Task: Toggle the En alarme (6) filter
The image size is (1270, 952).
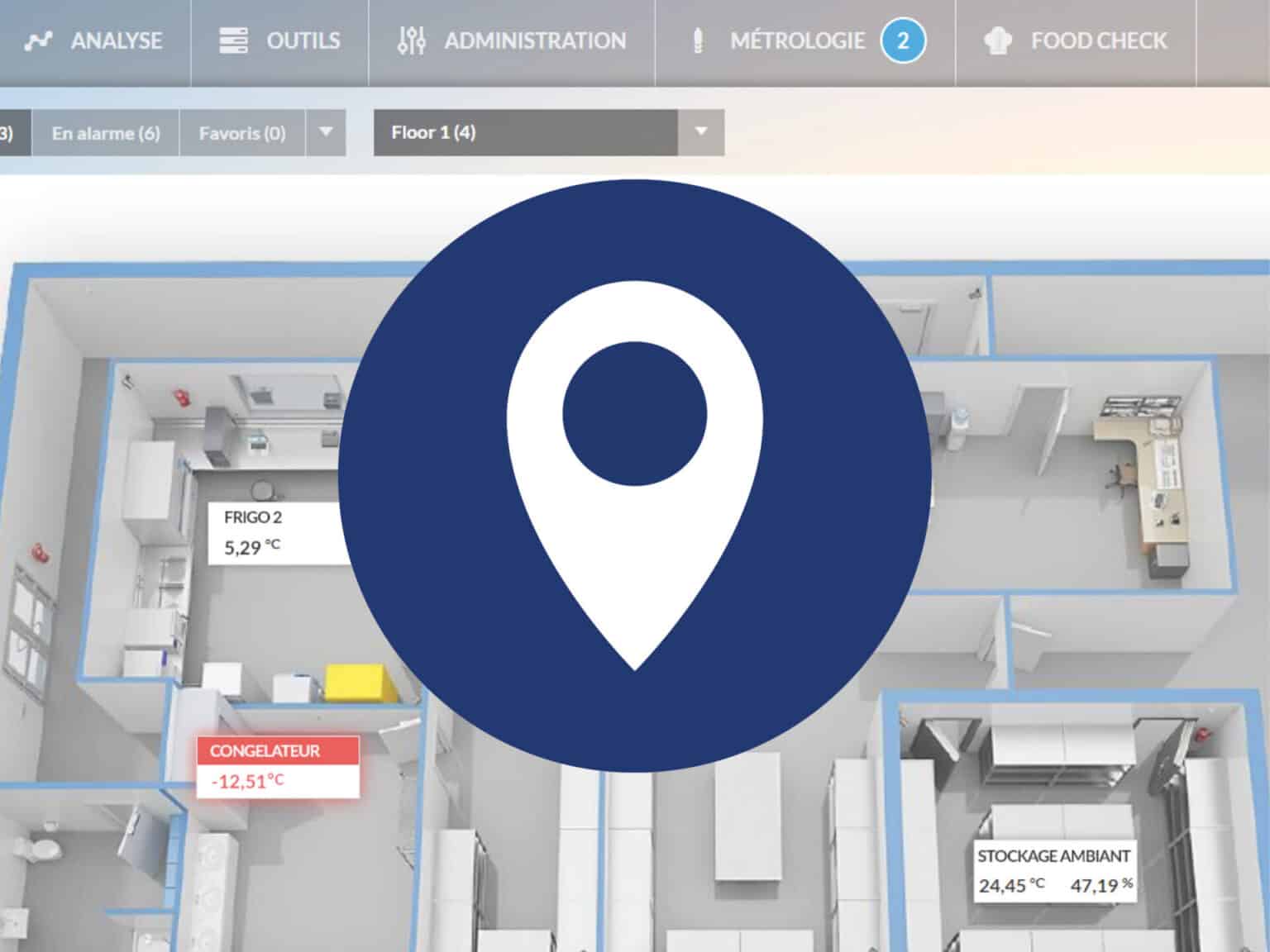Action: click(107, 132)
